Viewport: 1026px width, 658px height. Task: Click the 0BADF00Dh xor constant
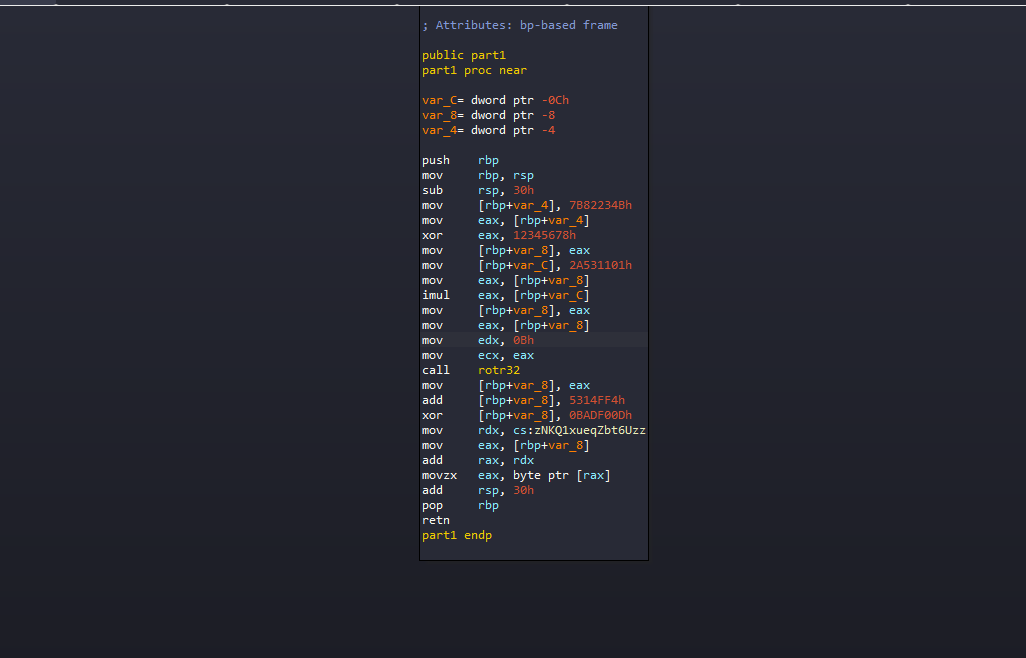pyautogui.click(x=600, y=415)
